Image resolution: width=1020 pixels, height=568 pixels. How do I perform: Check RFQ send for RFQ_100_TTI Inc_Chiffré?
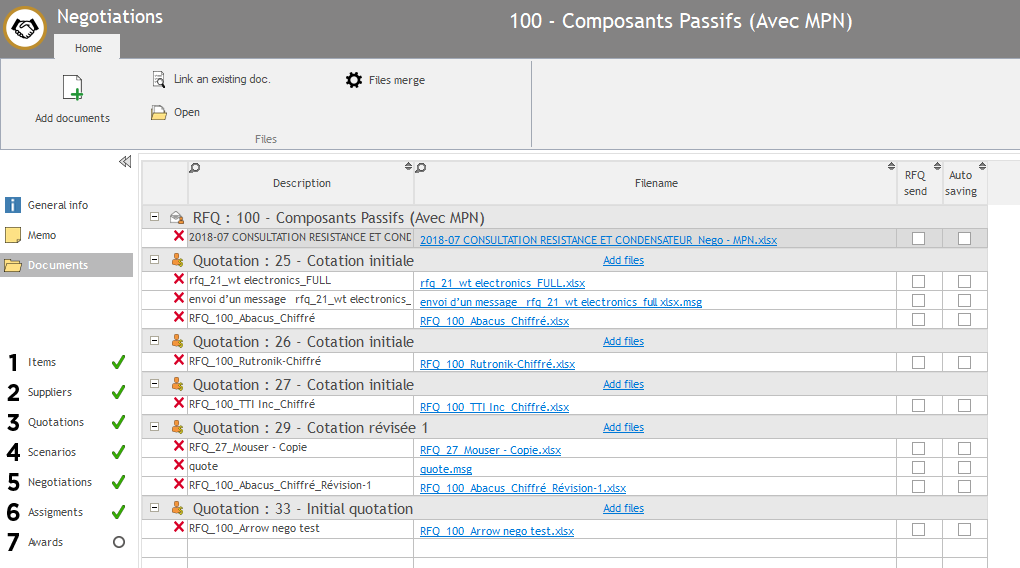pyautogui.click(x=918, y=406)
